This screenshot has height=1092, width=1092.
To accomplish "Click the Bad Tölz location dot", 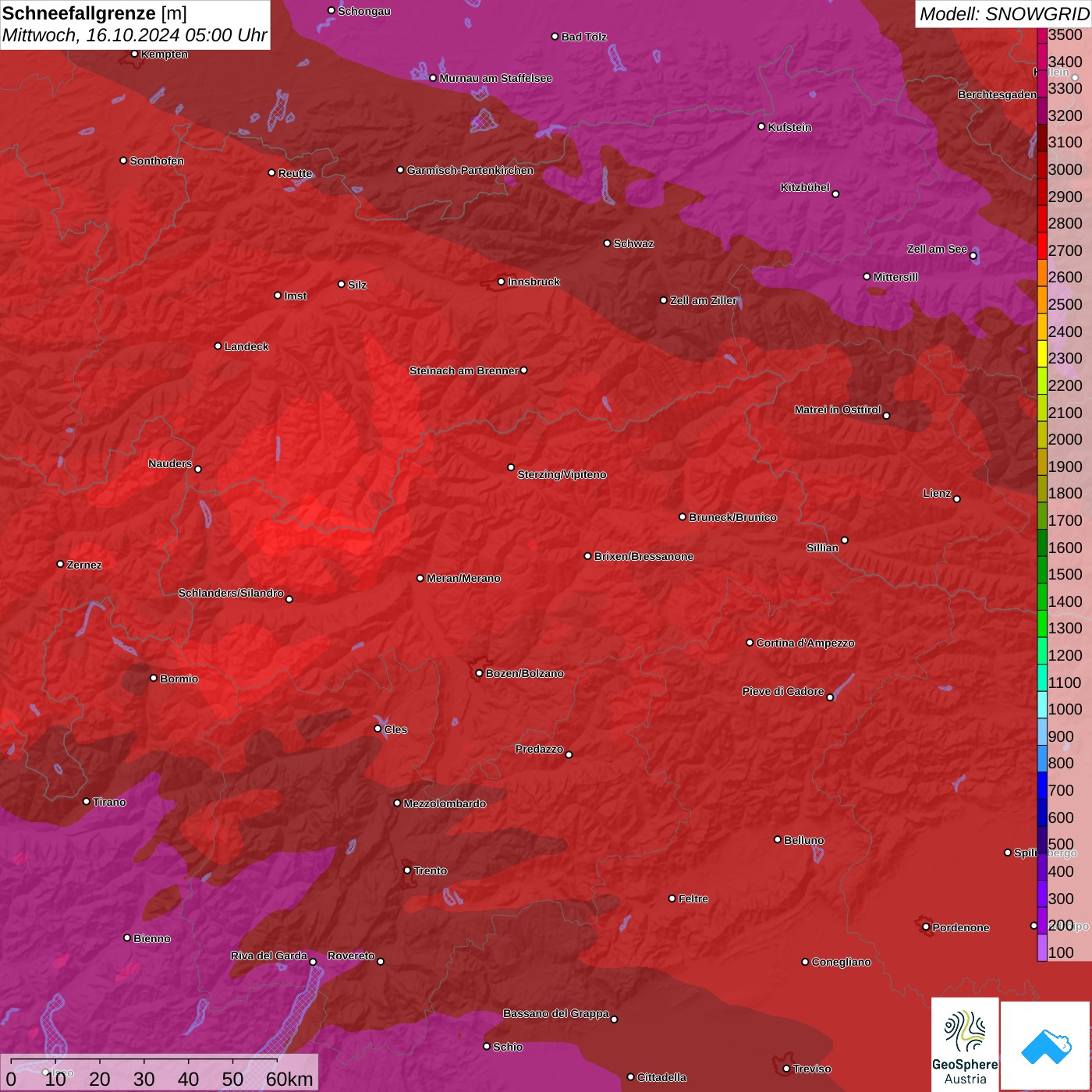I will coord(555,37).
